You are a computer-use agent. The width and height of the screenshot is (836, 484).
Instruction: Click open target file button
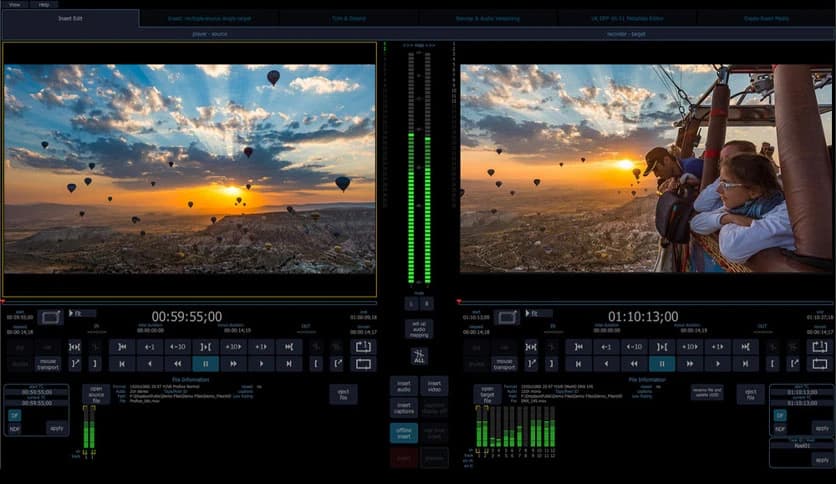tap(487, 394)
